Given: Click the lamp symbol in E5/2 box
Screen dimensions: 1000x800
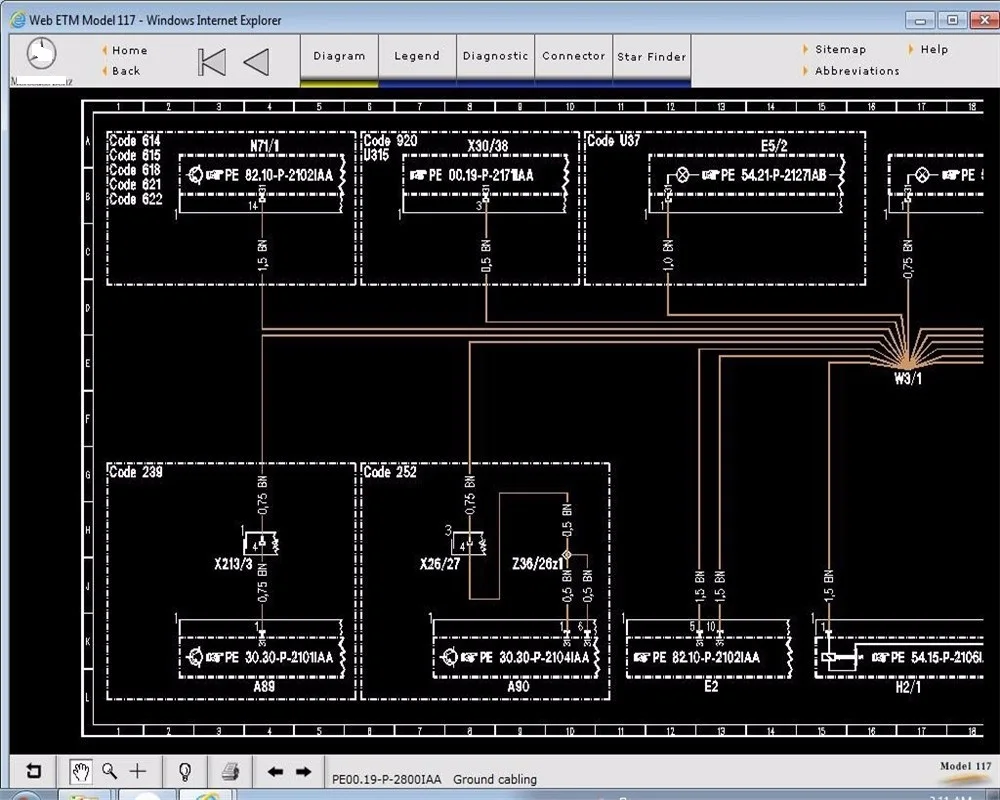Looking at the screenshot, I should tap(683, 175).
